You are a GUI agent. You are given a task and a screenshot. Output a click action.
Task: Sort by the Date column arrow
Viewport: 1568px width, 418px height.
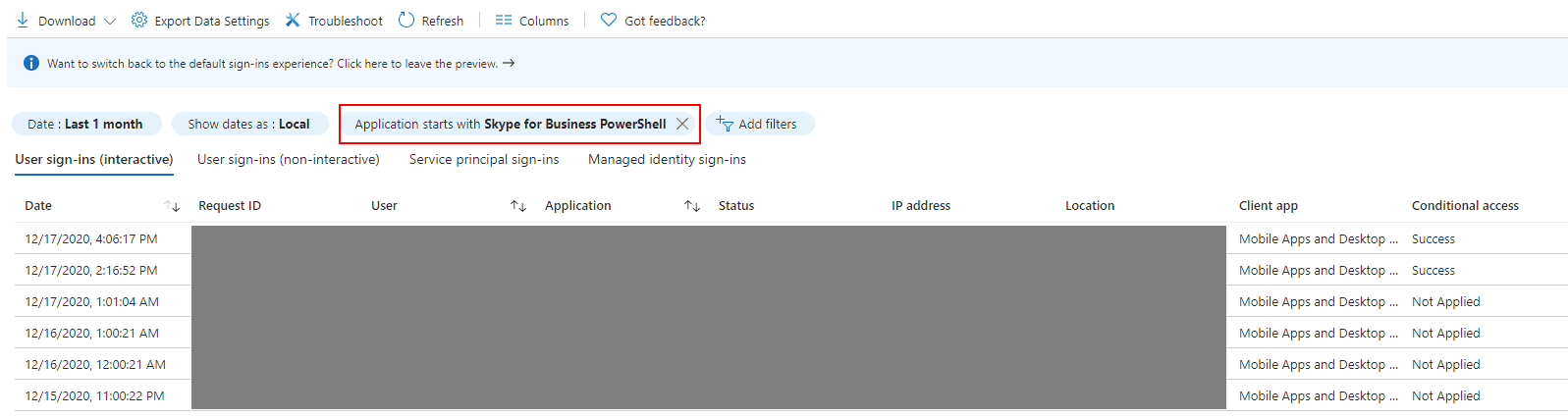172,206
